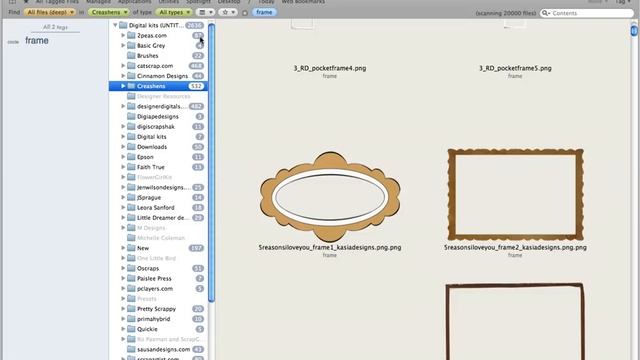Click the All 2 tags header
Viewport: 640px width, 360px height.
pos(55,27)
